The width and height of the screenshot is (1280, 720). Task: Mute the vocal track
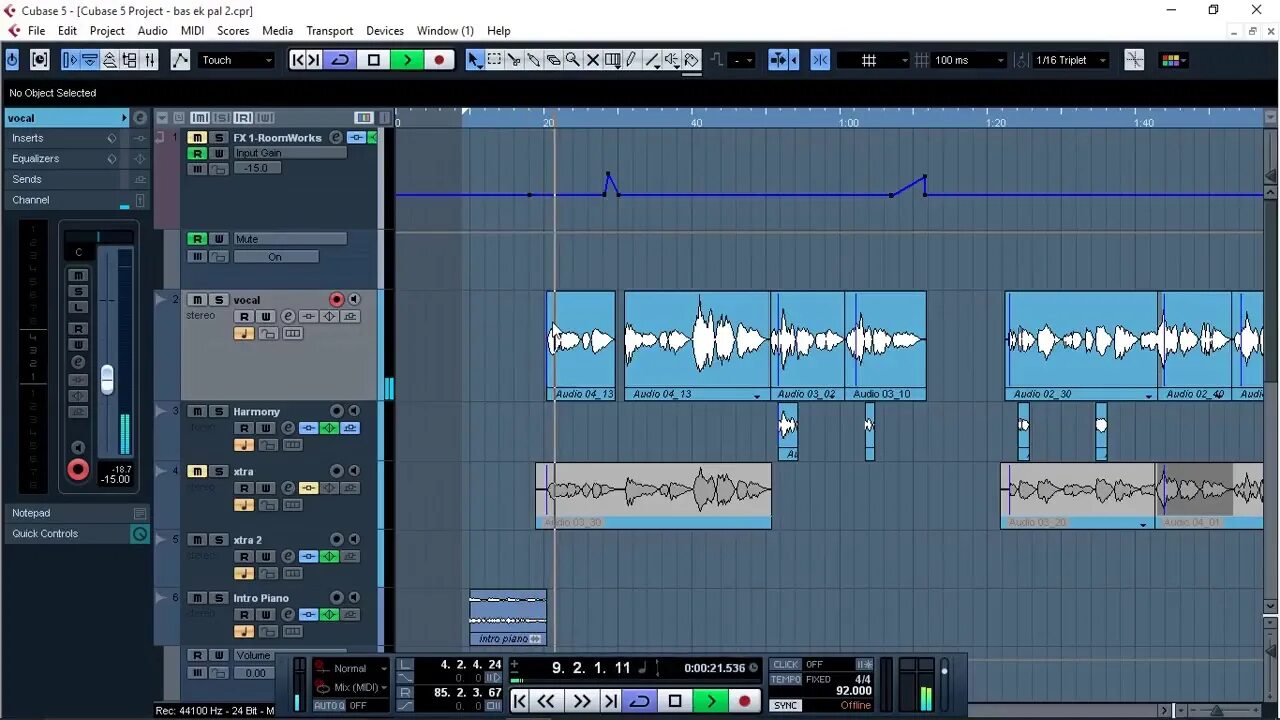(198, 300)
